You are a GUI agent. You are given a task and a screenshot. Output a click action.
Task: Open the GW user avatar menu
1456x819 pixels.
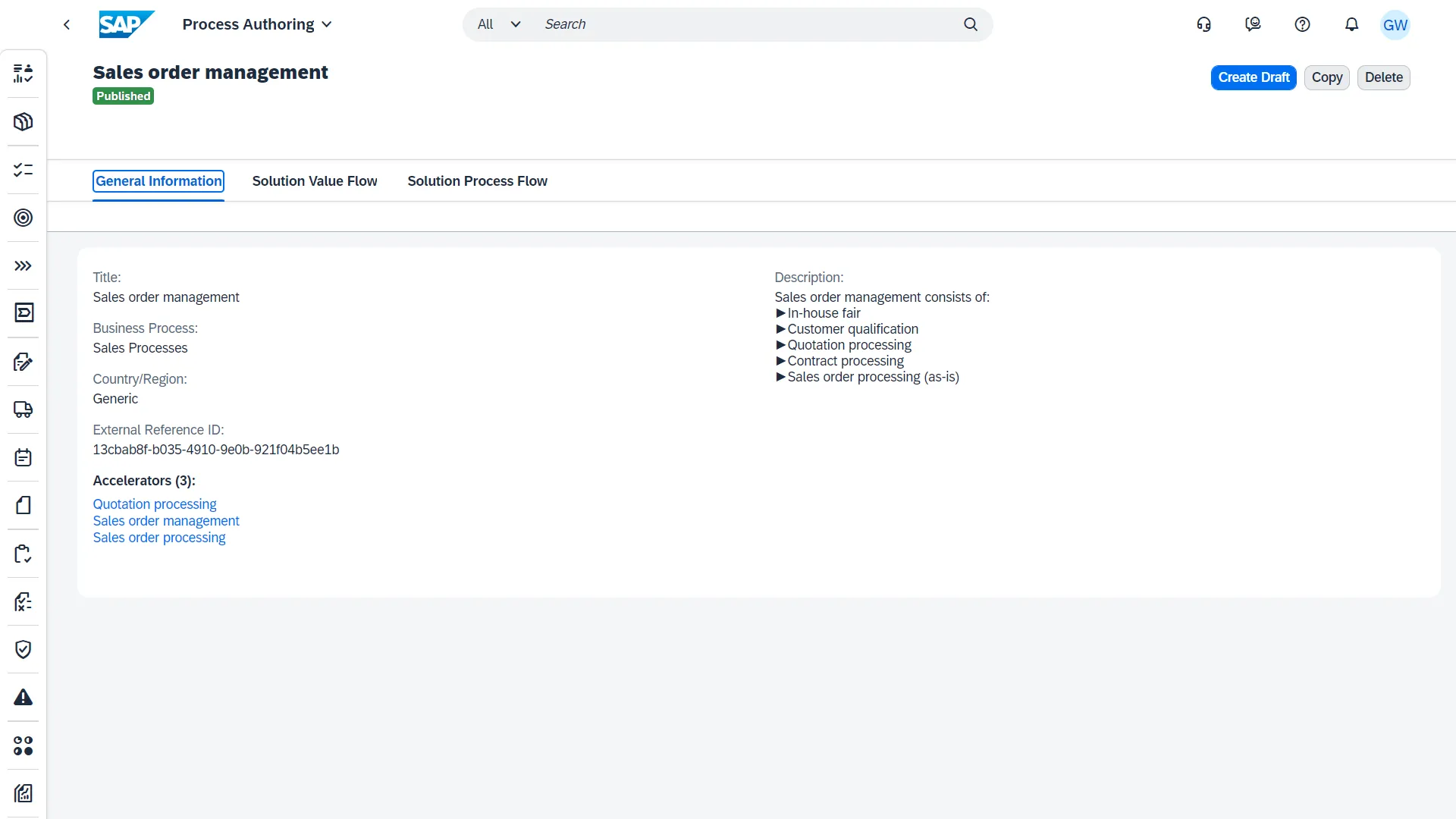pyautogui.click(x=1395, y=25)
